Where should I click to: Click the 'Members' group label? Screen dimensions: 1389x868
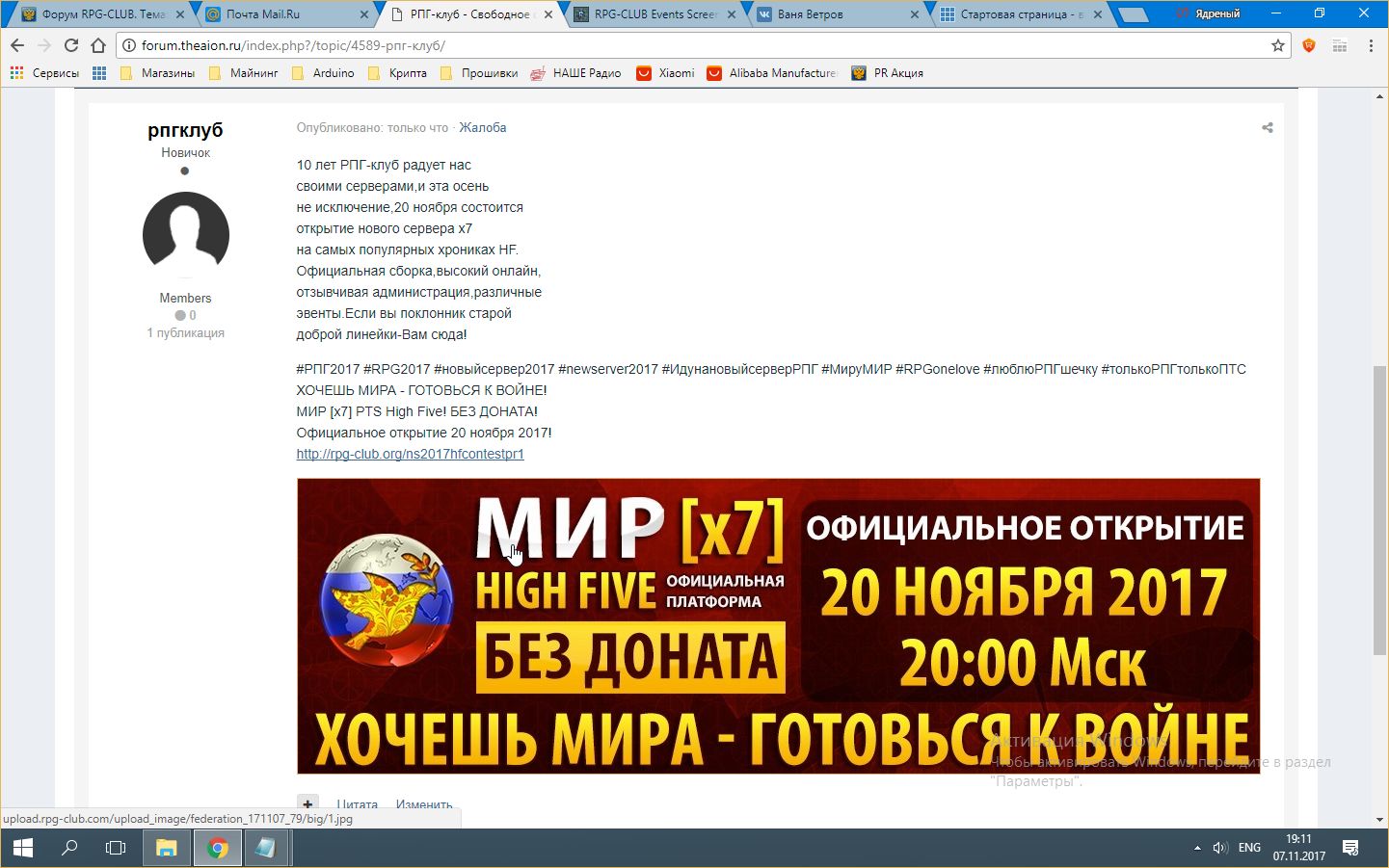[185, 298]
